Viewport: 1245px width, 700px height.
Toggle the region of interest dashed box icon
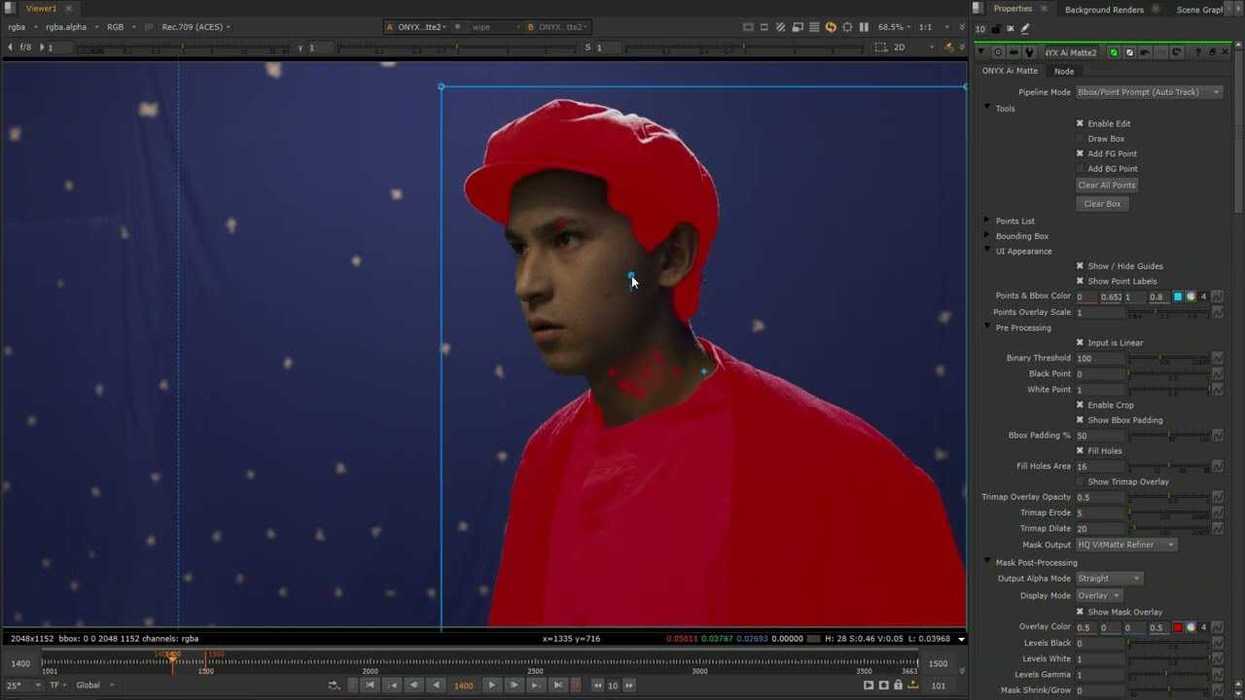[x=880, y=47]
